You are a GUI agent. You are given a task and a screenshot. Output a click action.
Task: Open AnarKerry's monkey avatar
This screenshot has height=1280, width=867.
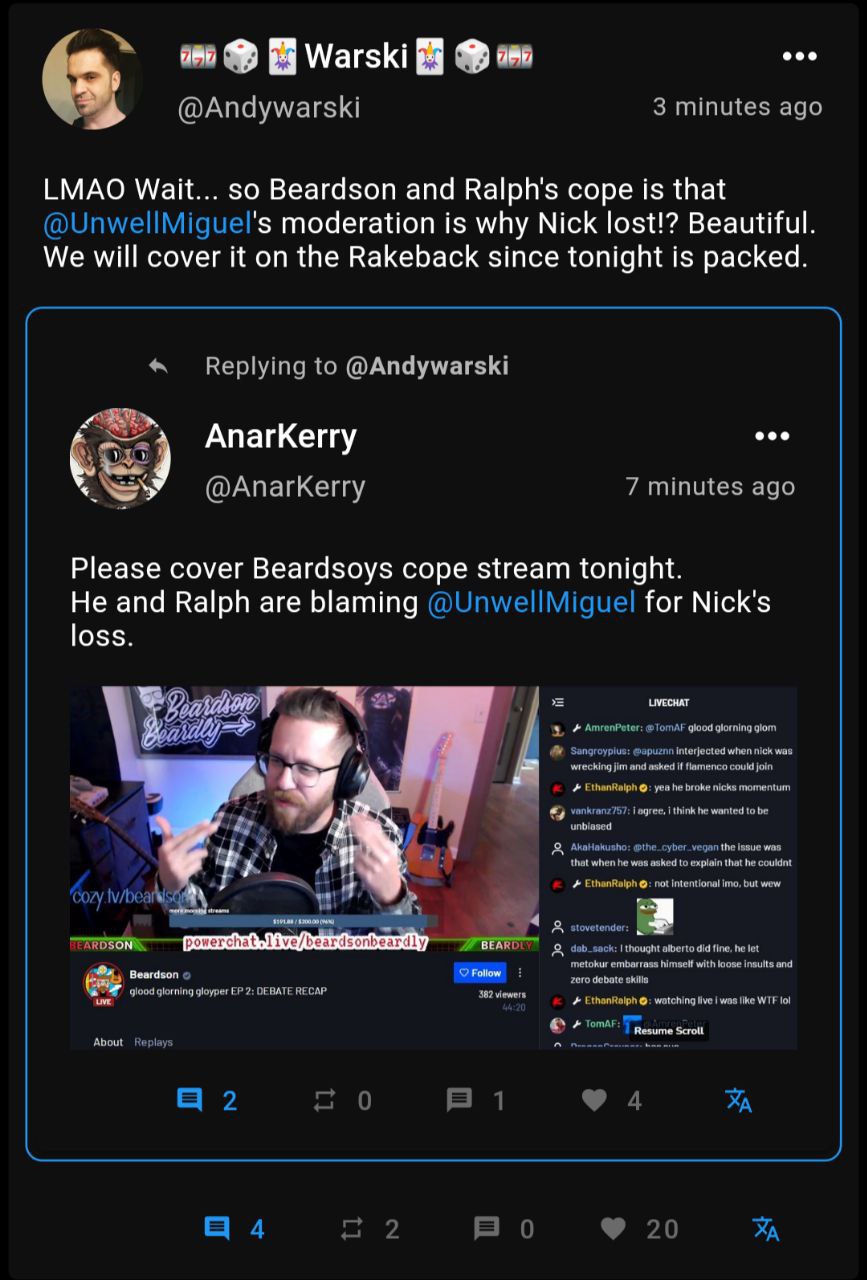tap(120, 458)
